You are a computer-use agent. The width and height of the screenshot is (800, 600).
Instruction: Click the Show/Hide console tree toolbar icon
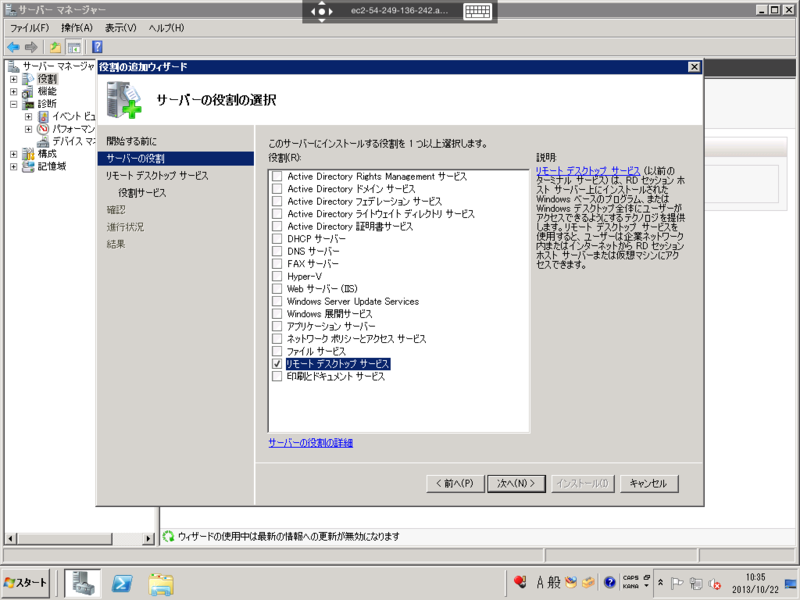click(74, 47)
